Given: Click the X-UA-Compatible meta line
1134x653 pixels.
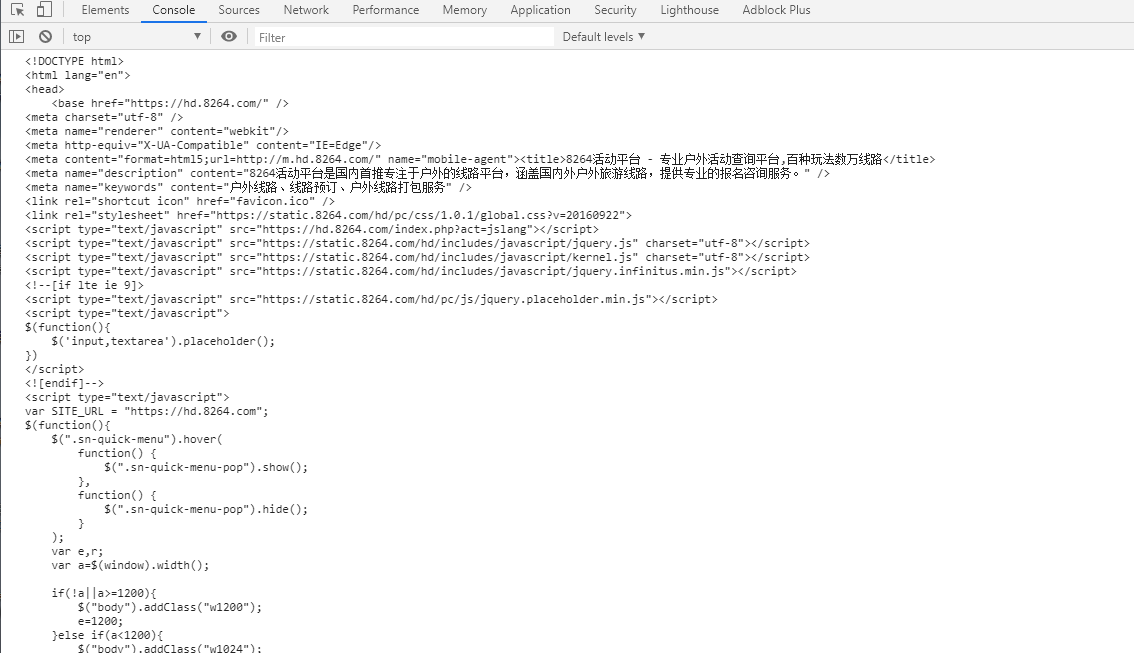Looking at the screenshot, I should (x=203, y=145).
